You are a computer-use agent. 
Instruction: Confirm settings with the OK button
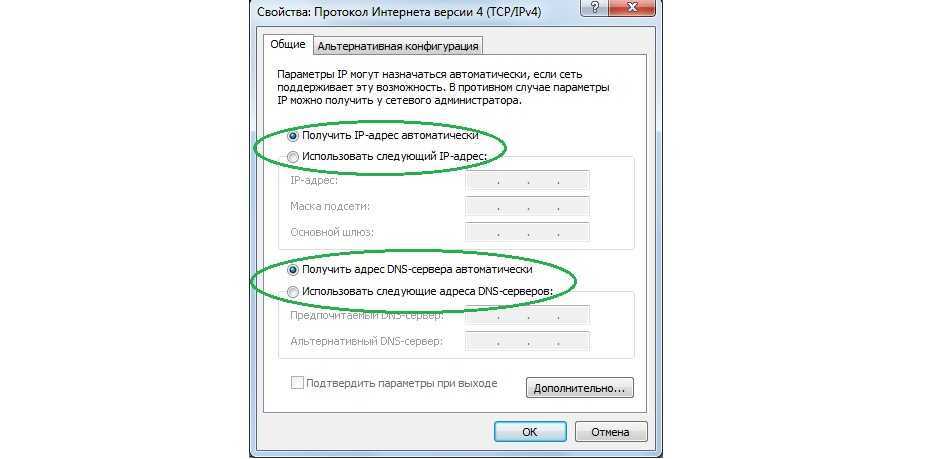click(530, 432)
